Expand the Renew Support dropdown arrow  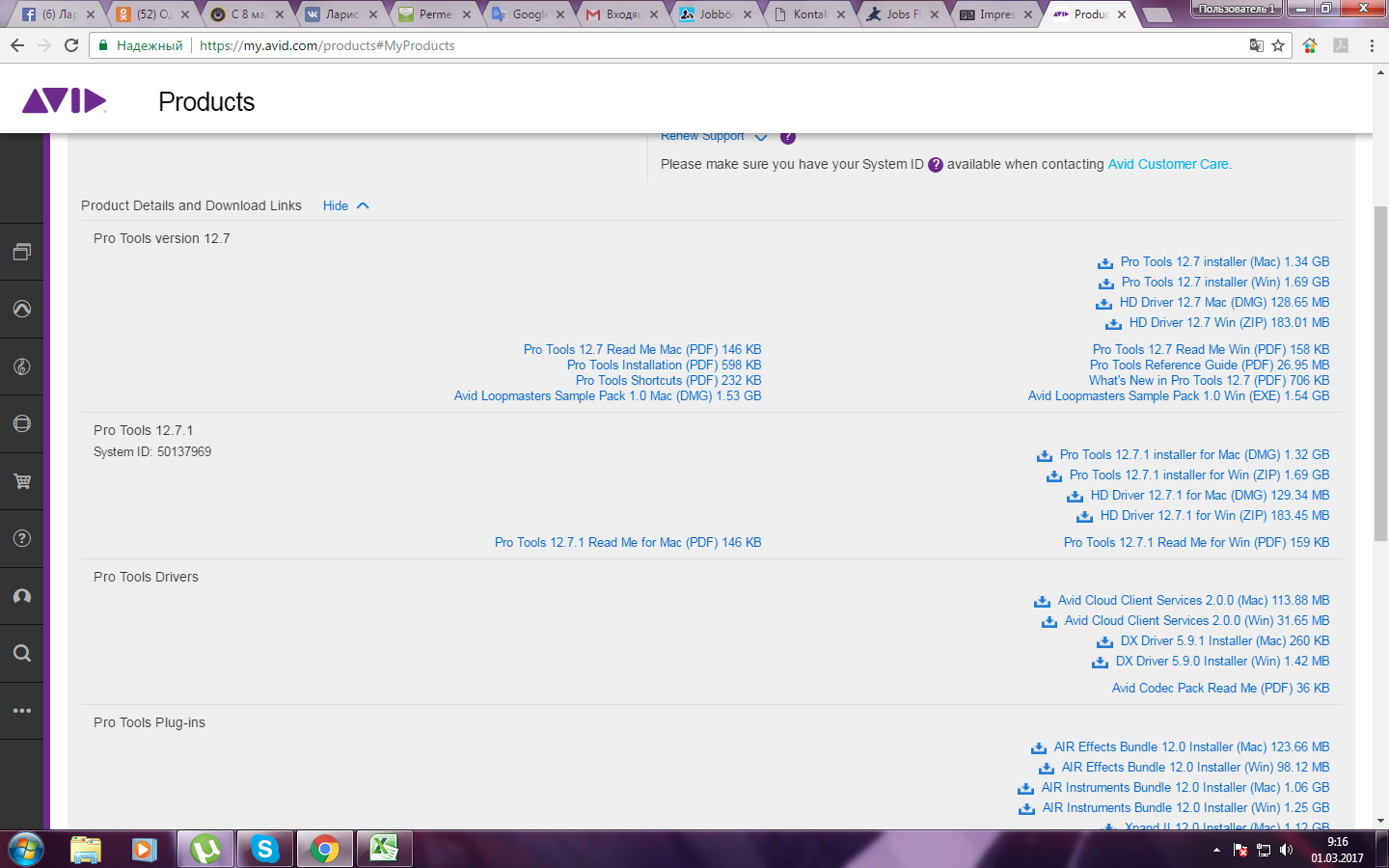[760, 137]
